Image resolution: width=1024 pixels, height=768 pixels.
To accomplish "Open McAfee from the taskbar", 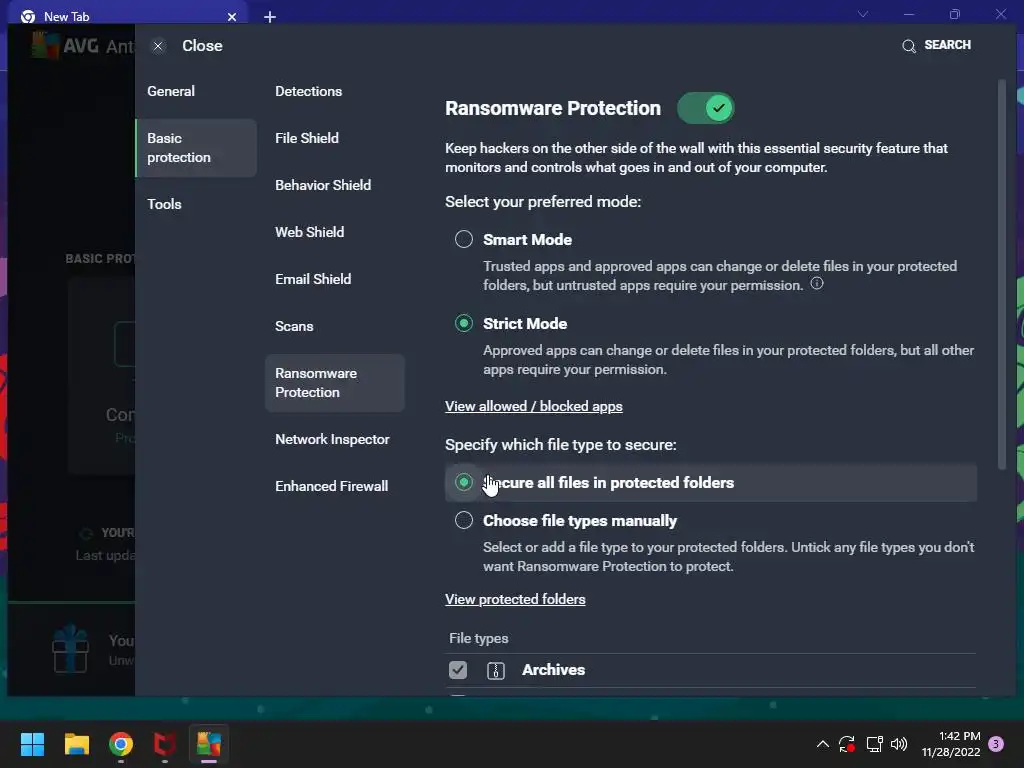I will (x=165, y=744).
